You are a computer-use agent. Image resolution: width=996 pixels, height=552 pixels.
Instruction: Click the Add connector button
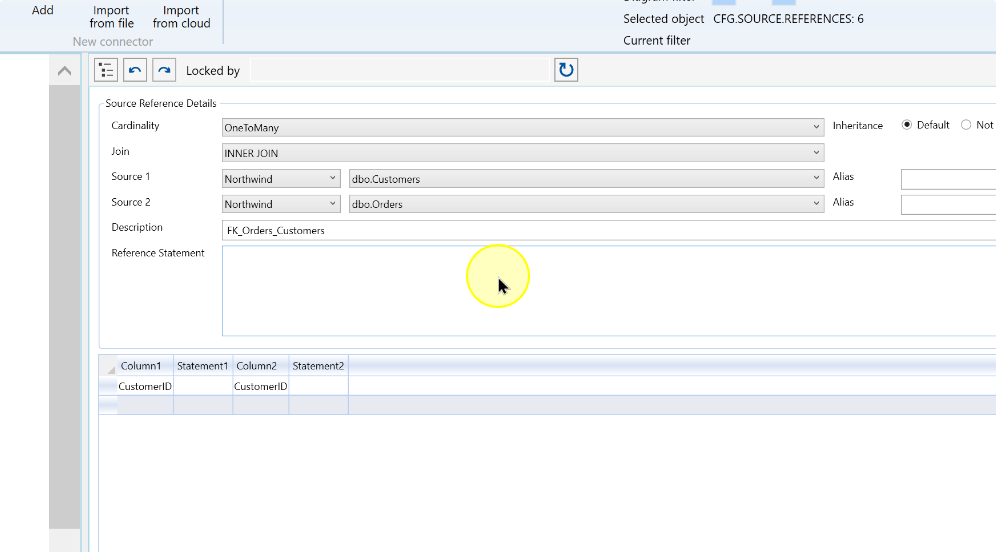[43, 10]
